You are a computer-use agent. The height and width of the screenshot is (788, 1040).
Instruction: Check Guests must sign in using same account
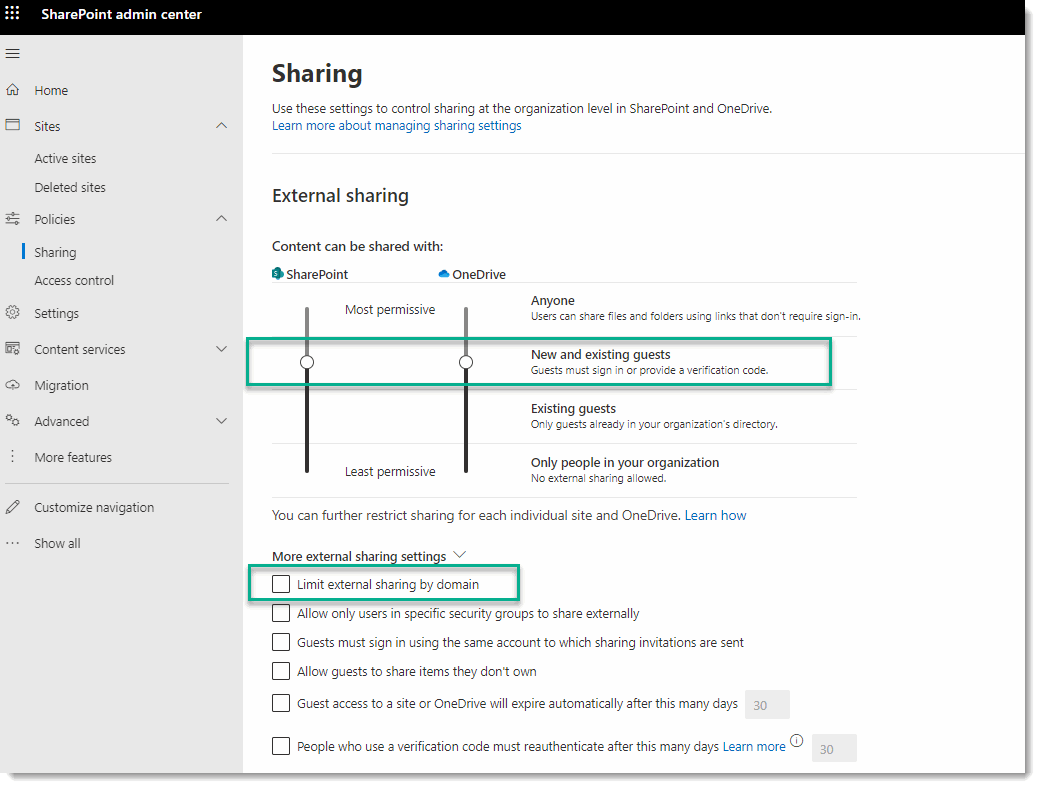tap(281, 642)
